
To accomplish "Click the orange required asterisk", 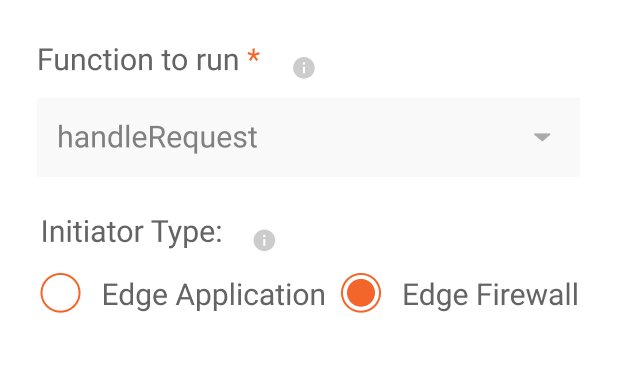I will 253,57.
